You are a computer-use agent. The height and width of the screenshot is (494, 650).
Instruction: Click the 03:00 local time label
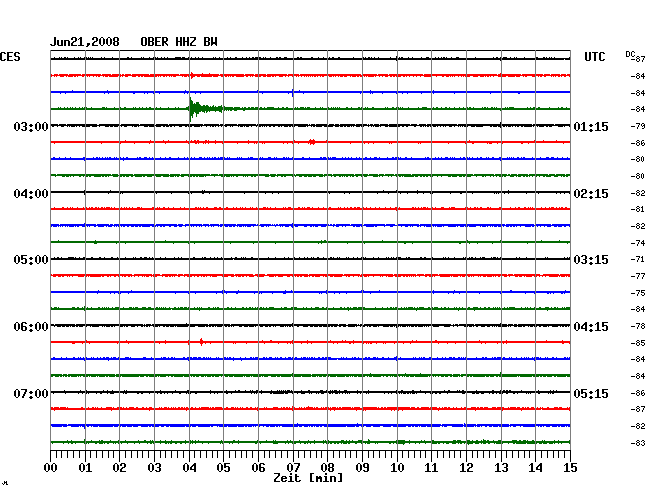pos(31,126)
